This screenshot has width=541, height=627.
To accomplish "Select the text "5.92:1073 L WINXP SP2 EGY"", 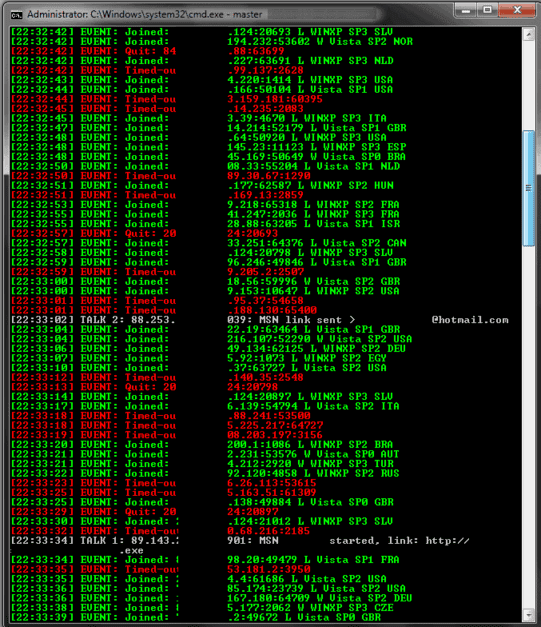I will point(307,358).
